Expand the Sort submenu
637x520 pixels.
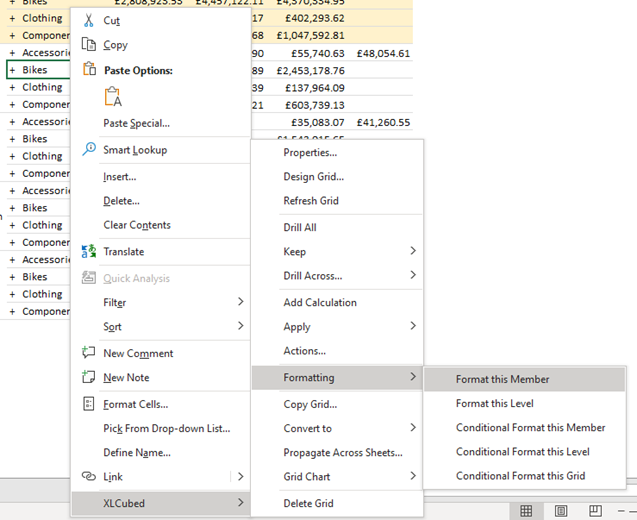click(x=240, y=326)
